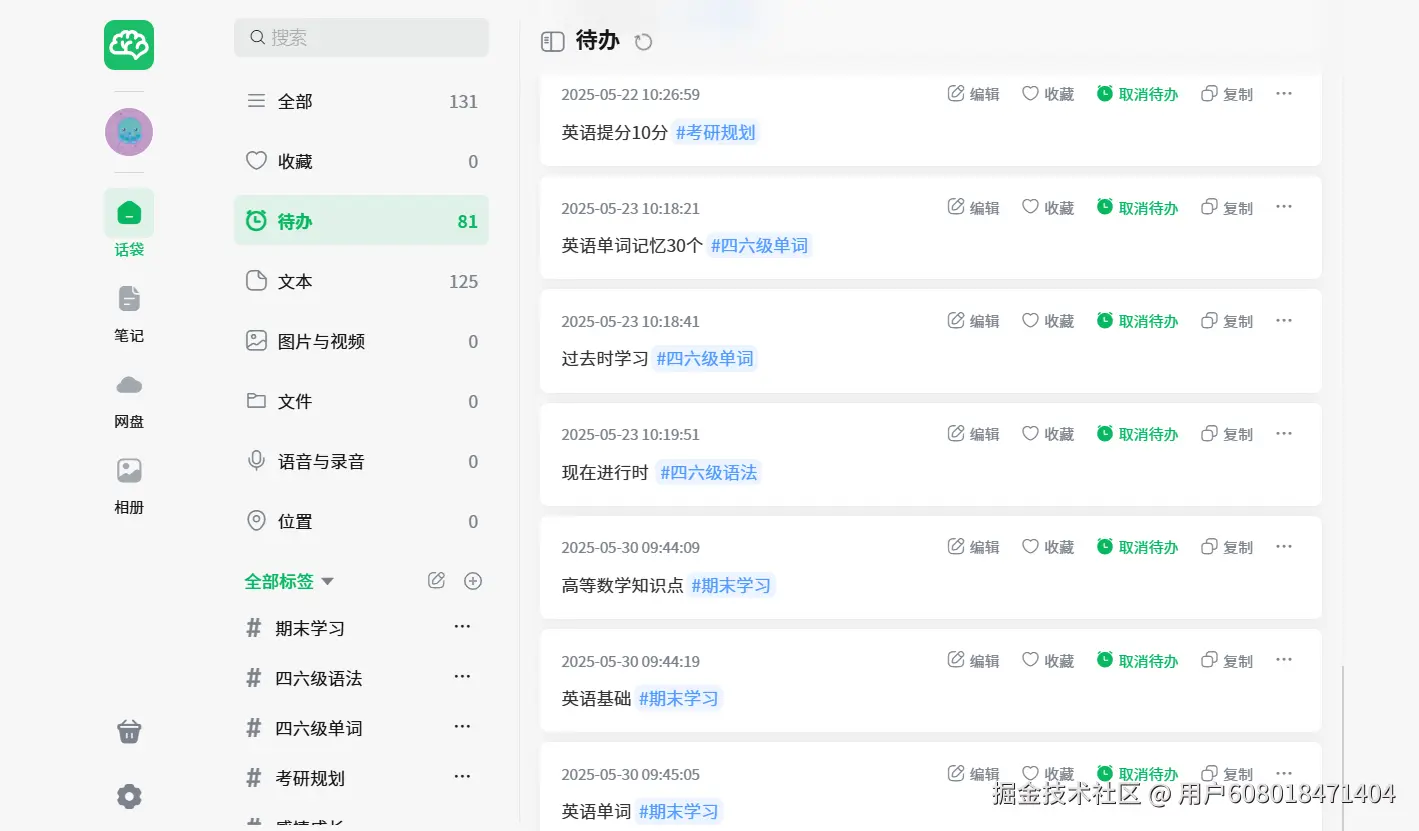Viewport: 1419px width, 831px height.
Task: Edit the 英语单词记忆30个 note
Action: click(973, 208)
